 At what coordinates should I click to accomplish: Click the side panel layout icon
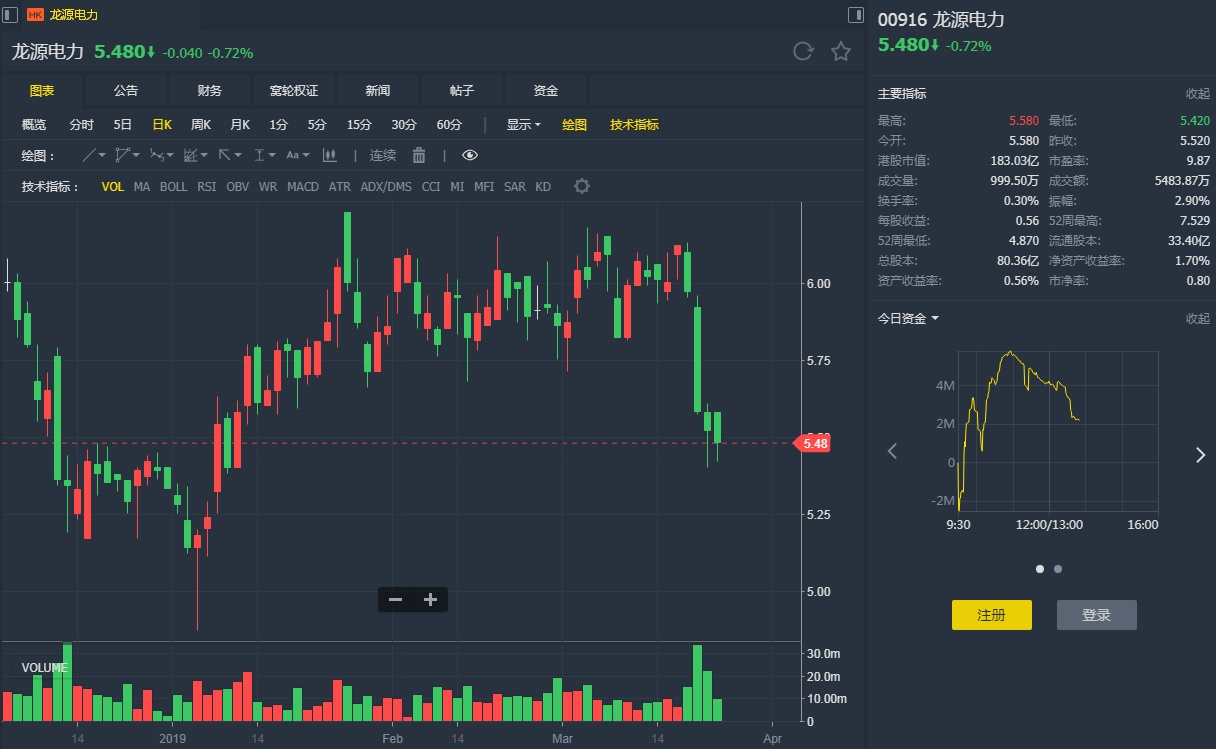coord(855,15)
